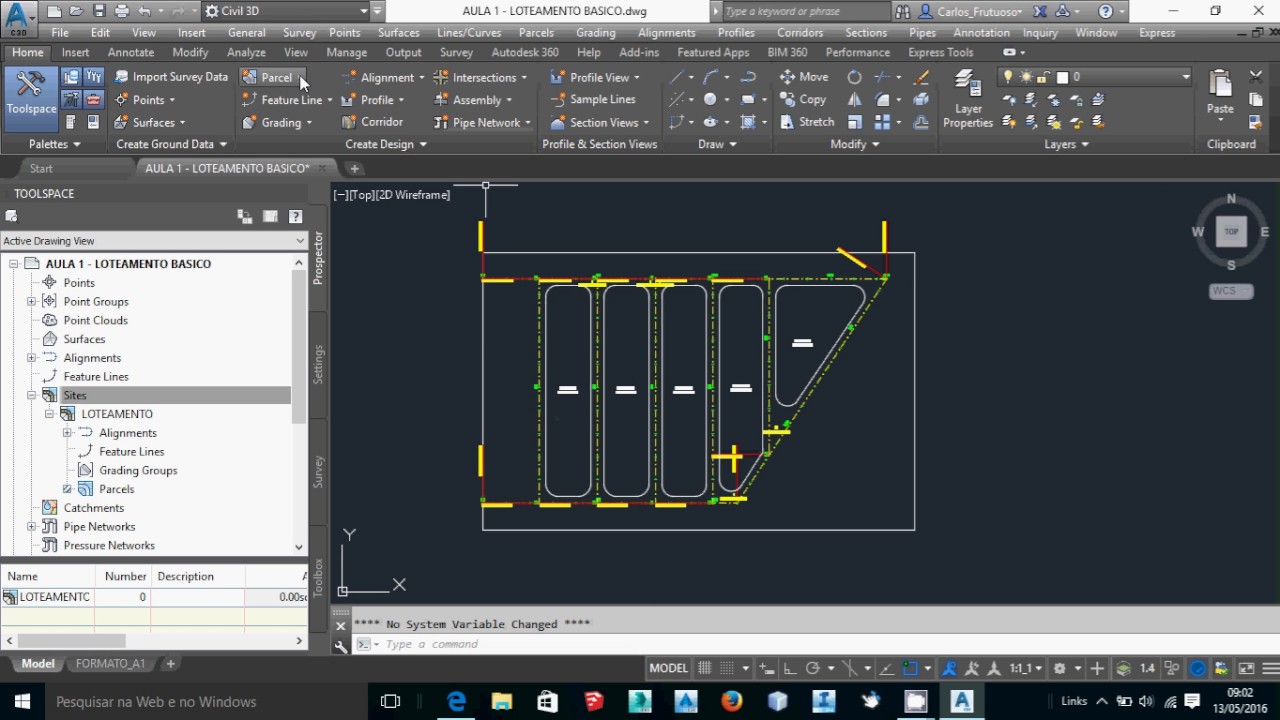This screenshot has width=1280, height=720.
Task: Toggle drawing grid display in status bar
Action: click(x=705, y=668)
